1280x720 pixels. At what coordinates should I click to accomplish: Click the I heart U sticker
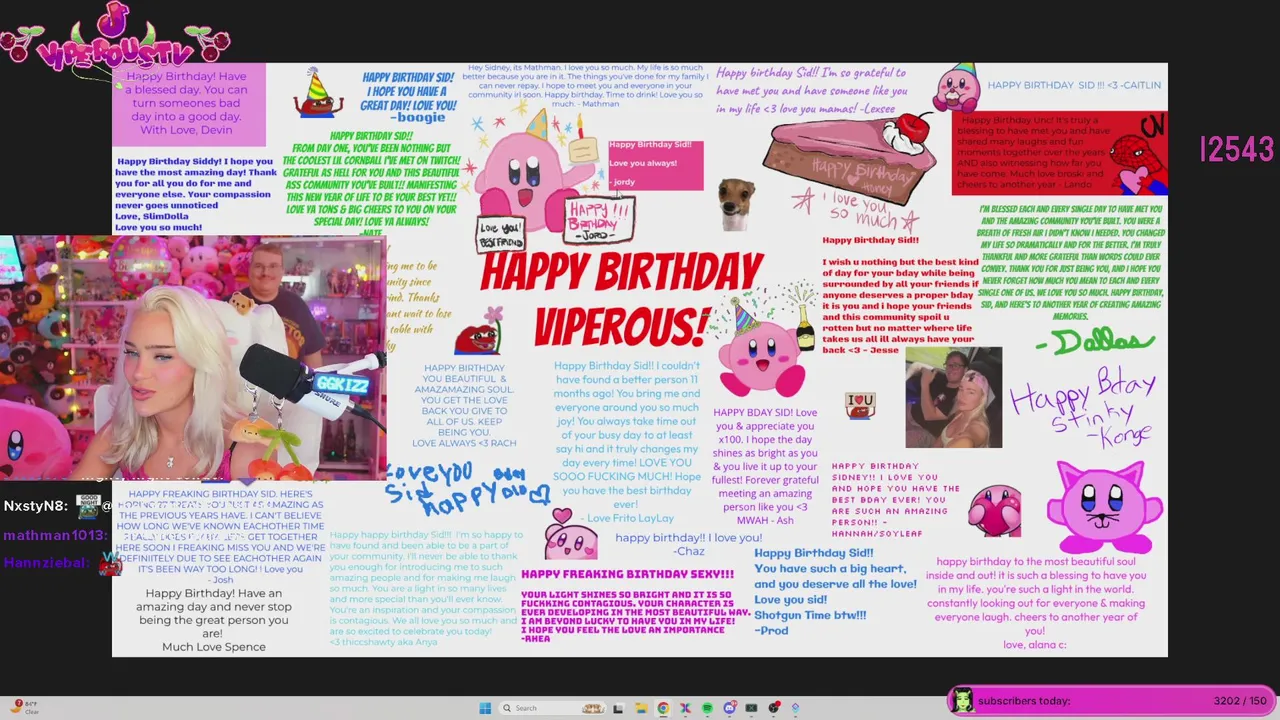point(860,405)
